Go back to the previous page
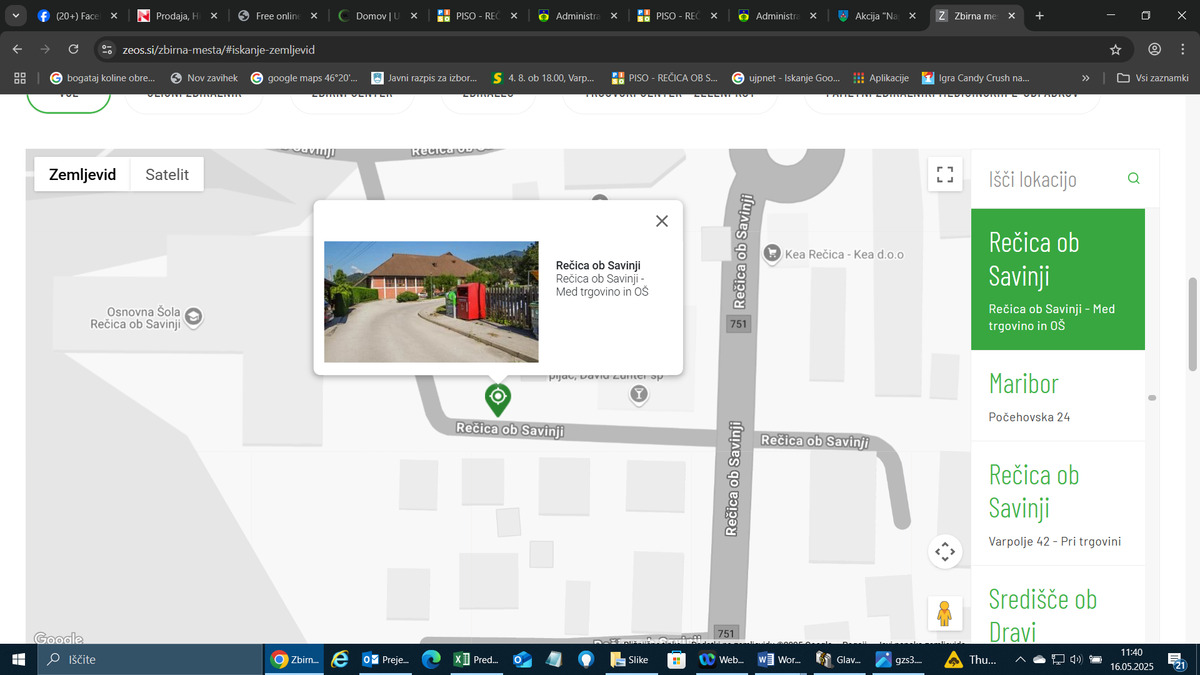 coord(17,49)
